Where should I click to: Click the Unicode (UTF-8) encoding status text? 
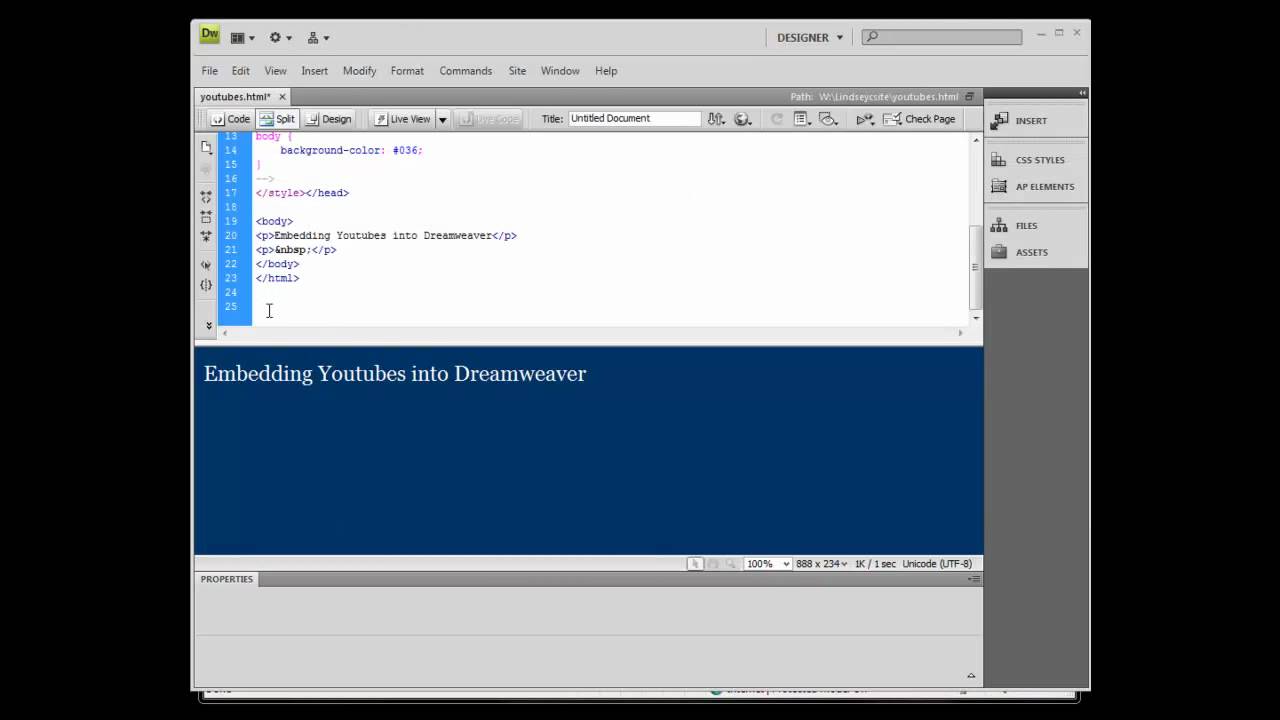click(937, 564)
